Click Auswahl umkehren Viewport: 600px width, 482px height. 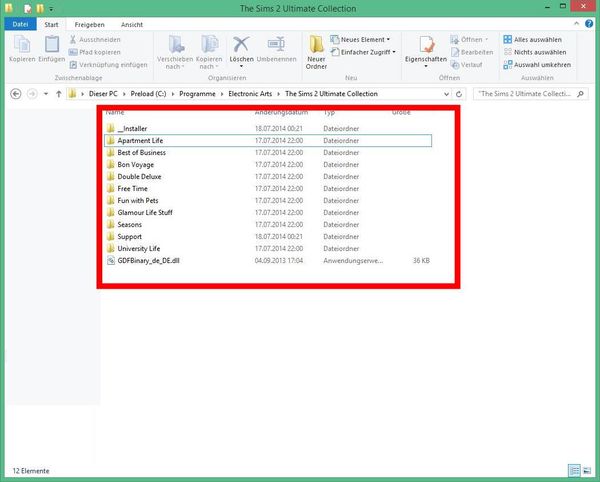point(537,65)
